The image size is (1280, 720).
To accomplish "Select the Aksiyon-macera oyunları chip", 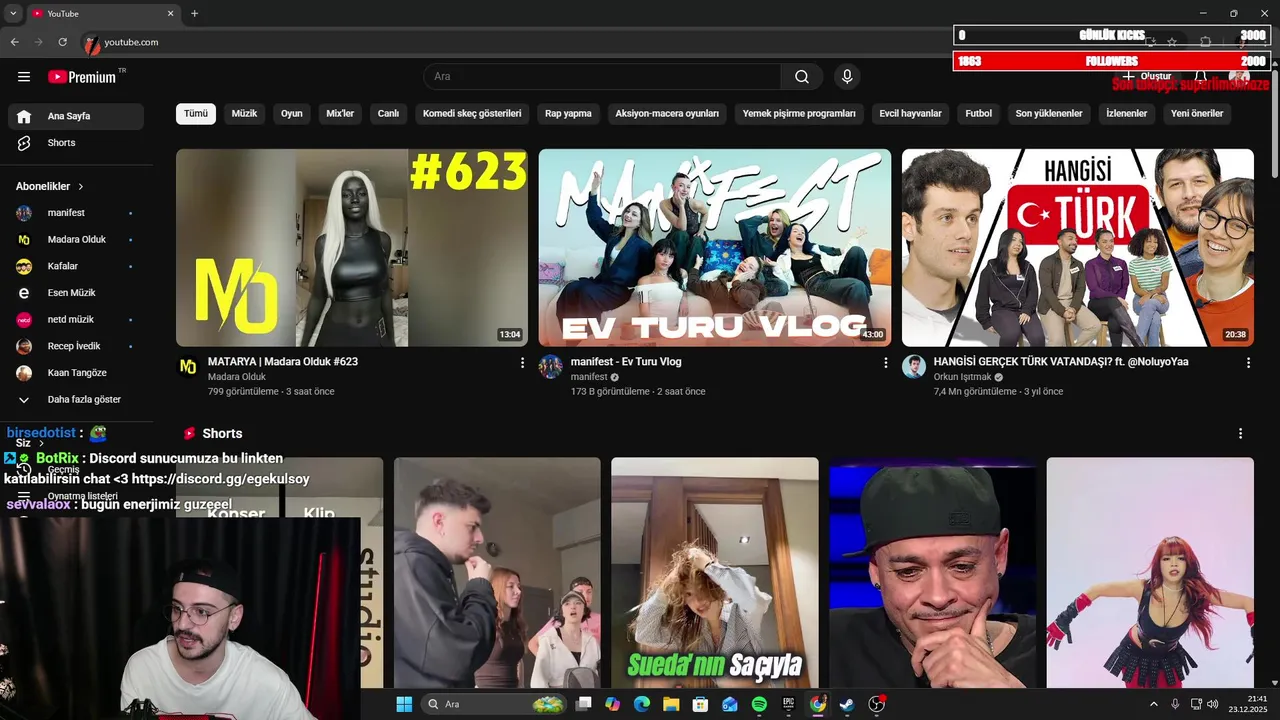I will coord(667,114).
